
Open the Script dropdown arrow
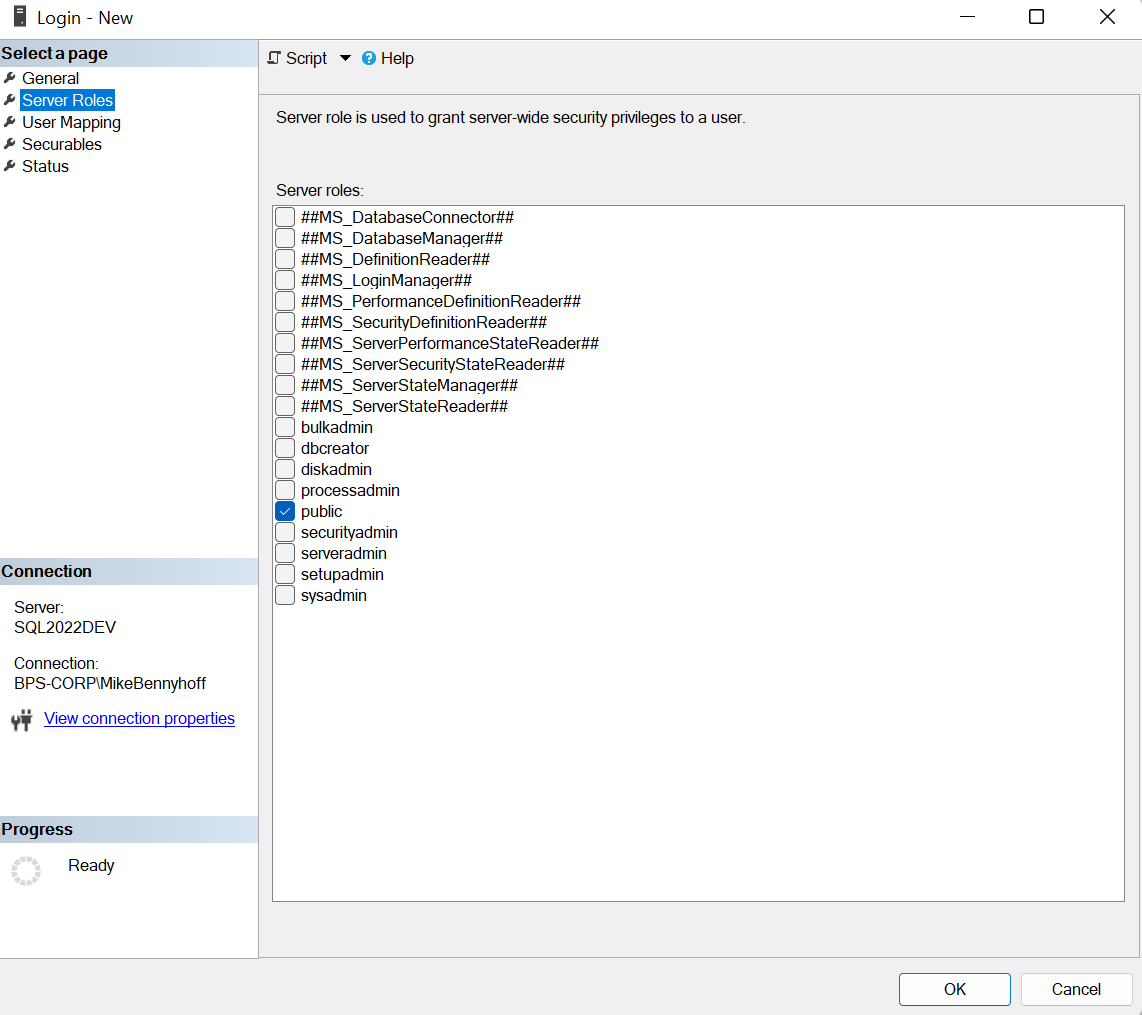(345, 58)
